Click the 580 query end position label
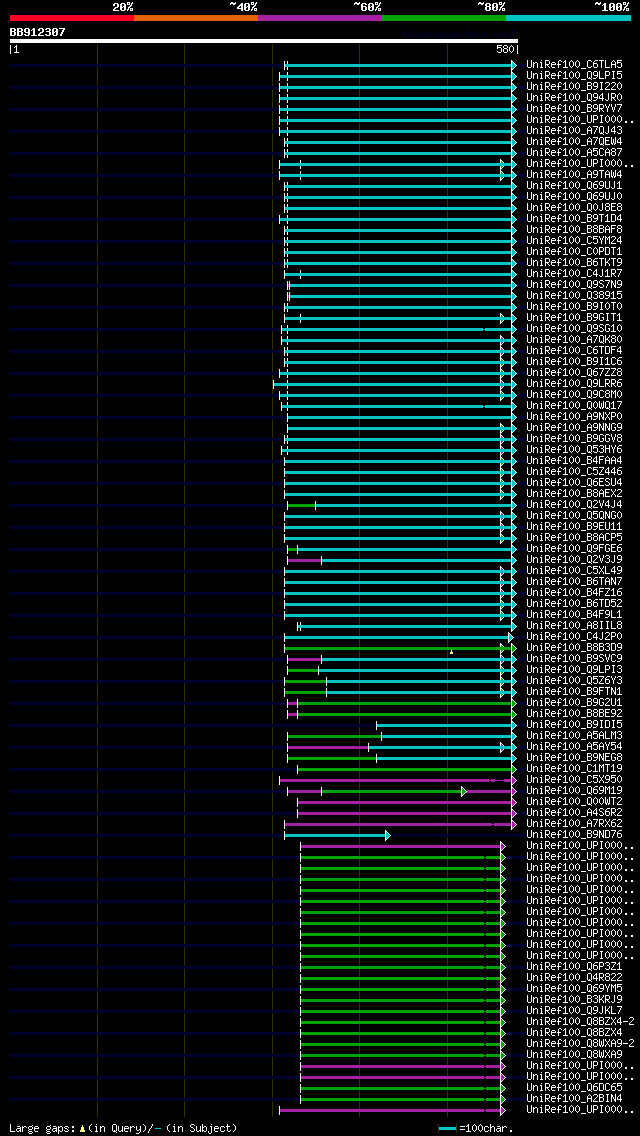 505,49
